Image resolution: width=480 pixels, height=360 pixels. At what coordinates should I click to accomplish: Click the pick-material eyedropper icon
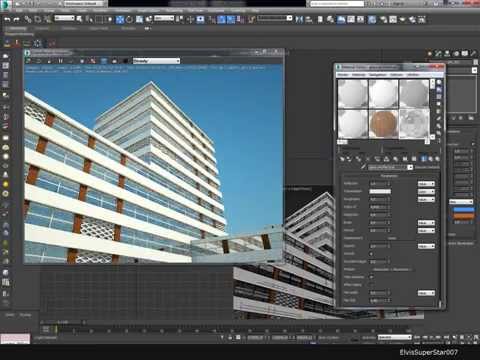(363, 167)
